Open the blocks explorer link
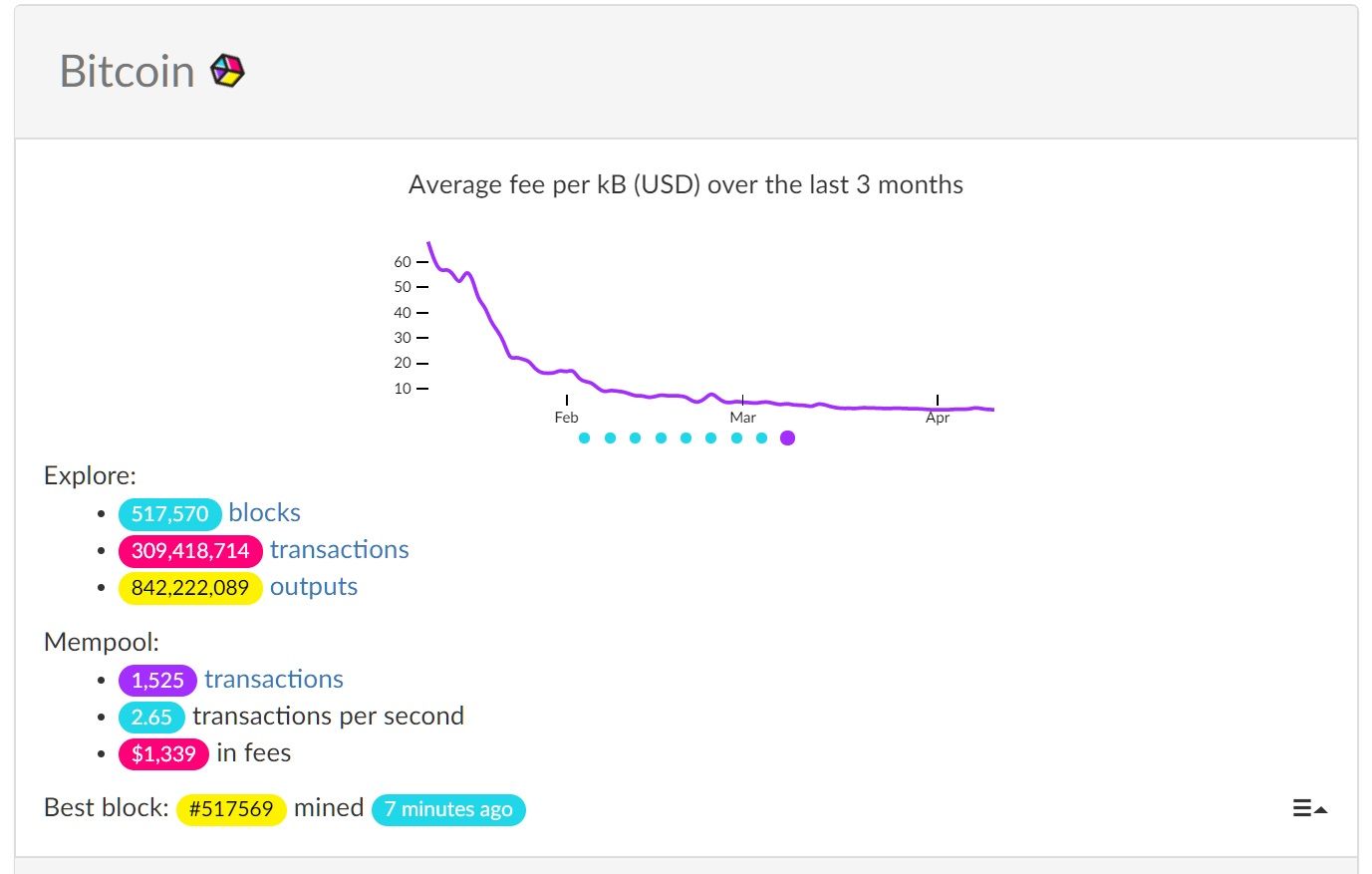Screen dimensions: 1372x874 [264, 513]
